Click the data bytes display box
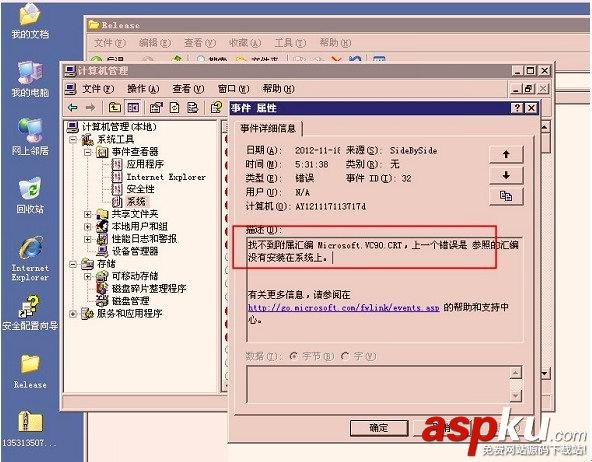This screenshot has width=592, height=462. pos(378,384)
